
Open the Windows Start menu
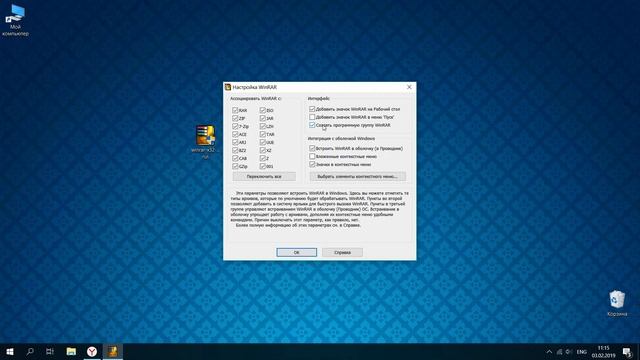tap(10, 351)
